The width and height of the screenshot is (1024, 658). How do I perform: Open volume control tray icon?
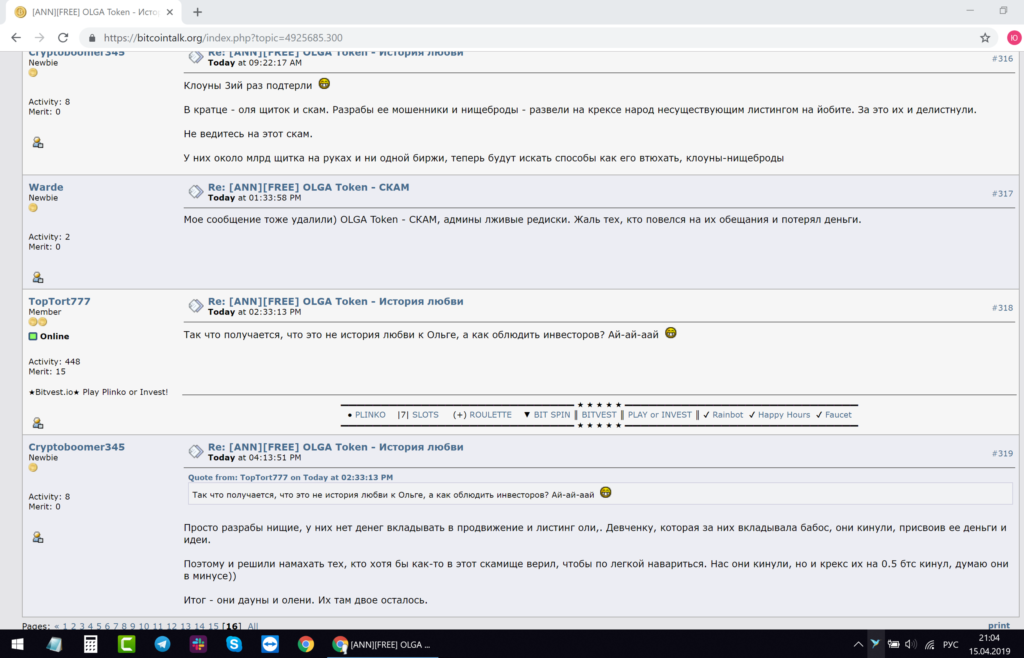pyautogui.click(x=911, y=644)
